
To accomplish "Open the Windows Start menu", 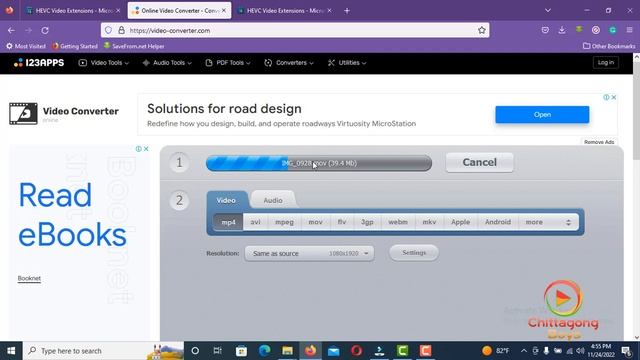I will tap(11, 351).
